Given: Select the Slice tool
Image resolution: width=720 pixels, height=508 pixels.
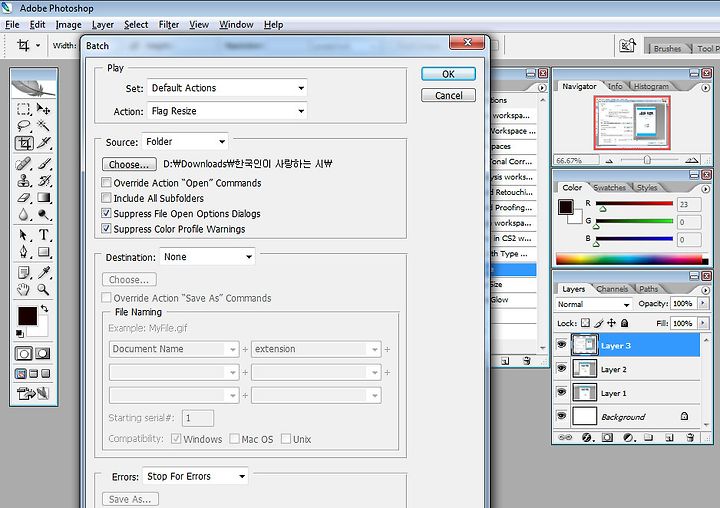Looking at the screenshot, I should (44, 143).
